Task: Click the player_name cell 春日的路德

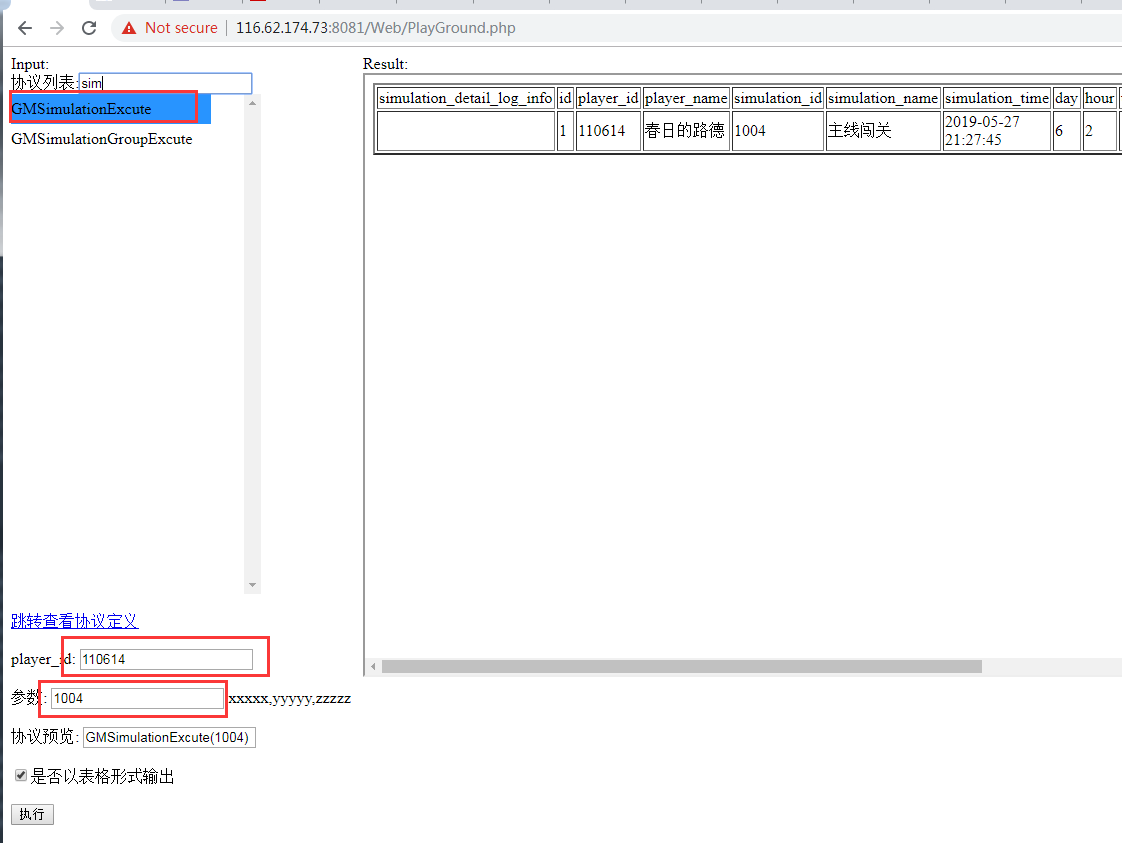Action: pos(685,131)
